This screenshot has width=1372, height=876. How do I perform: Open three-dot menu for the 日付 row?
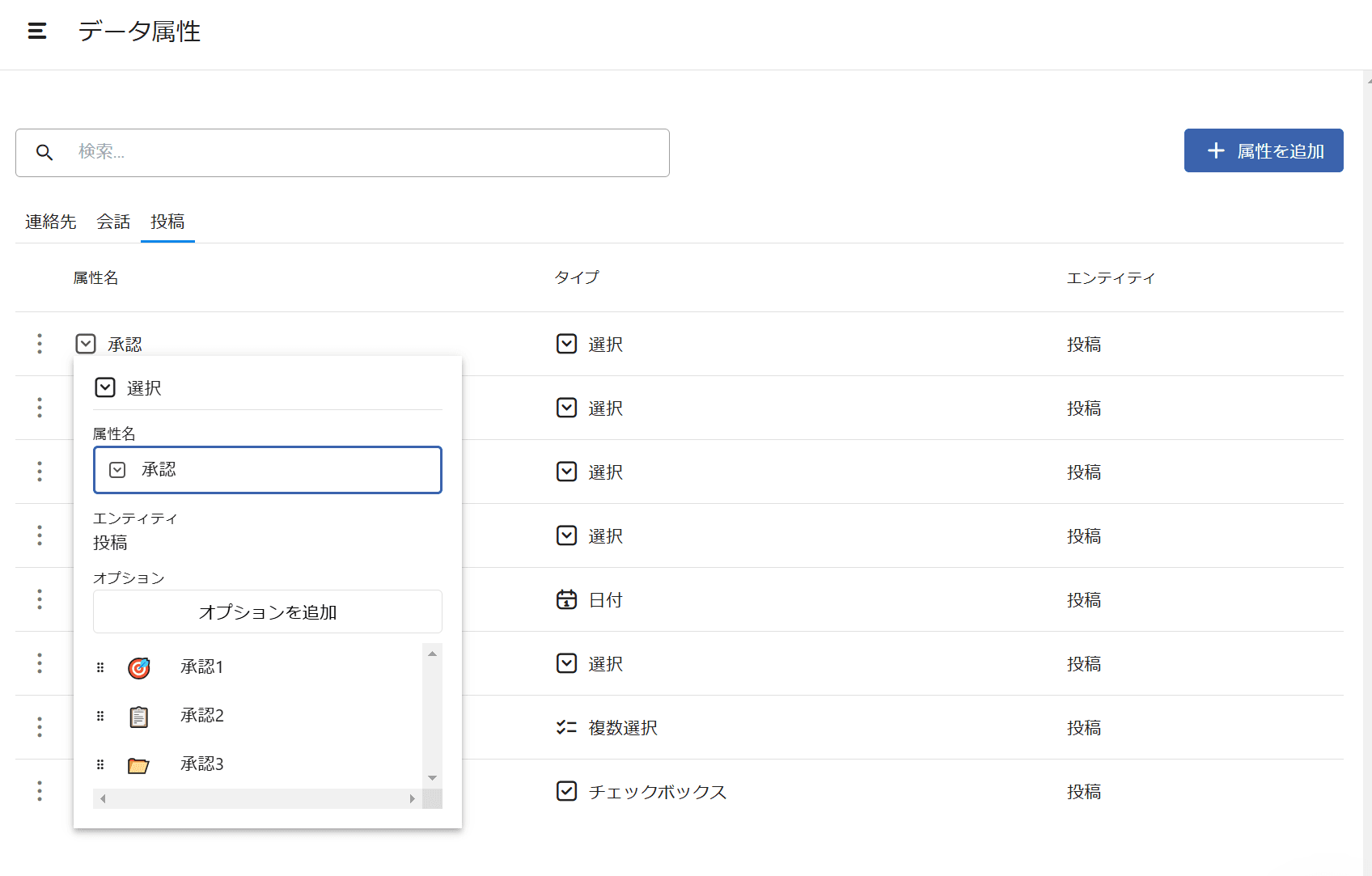point(40,599)
